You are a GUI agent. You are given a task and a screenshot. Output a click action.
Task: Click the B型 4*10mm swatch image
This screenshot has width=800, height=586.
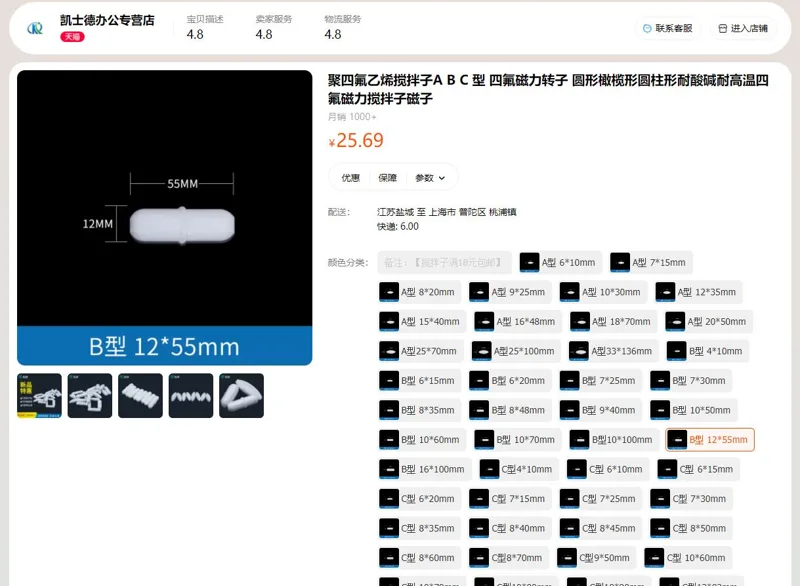pos(677,351)
